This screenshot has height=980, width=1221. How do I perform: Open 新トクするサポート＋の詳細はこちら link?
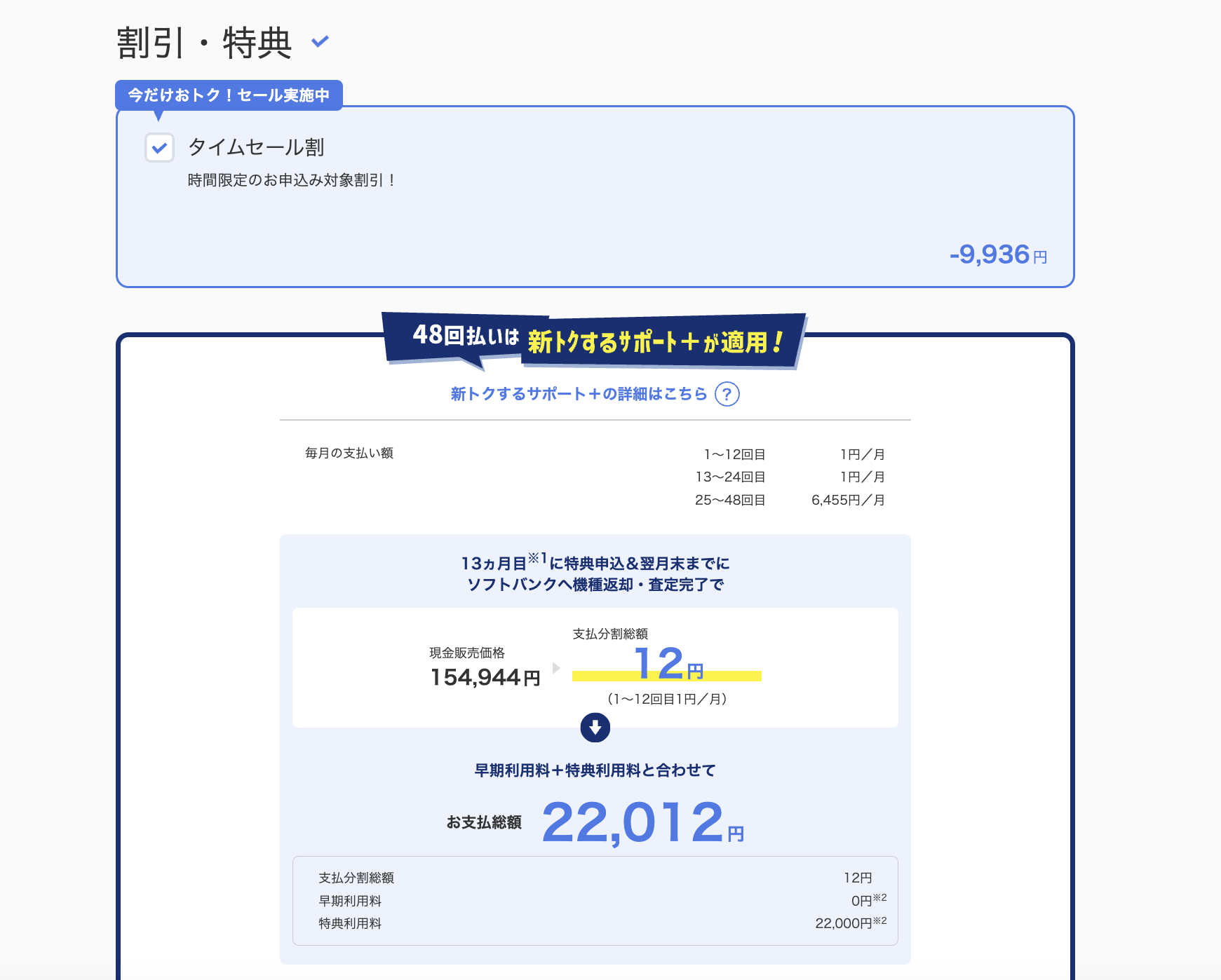pos(579,395)
